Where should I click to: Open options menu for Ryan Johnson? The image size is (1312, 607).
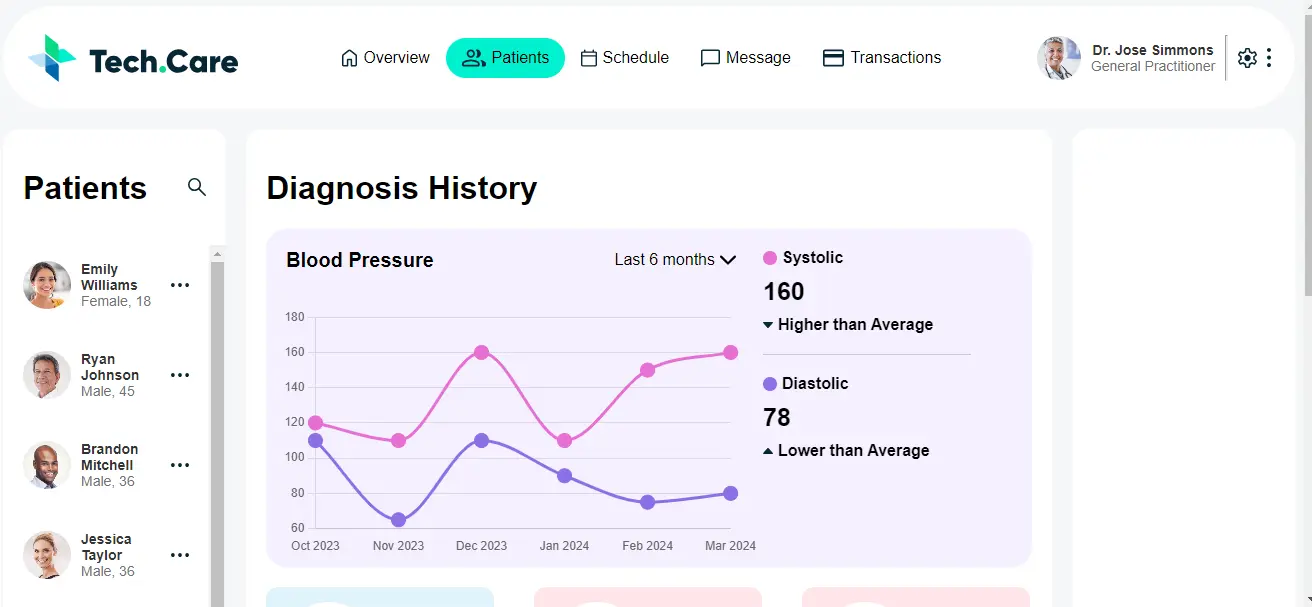pyautogui.click(x=180, y=375)
